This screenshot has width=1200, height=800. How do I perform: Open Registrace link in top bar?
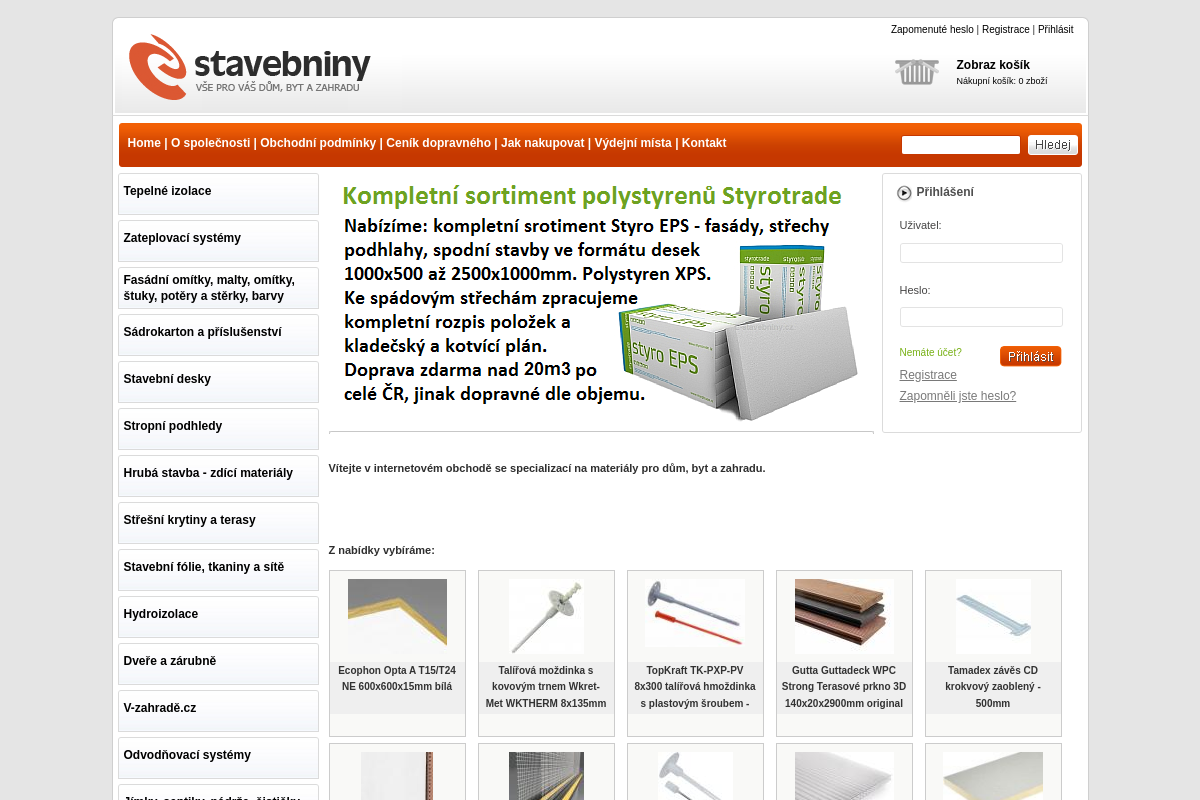1005,30
